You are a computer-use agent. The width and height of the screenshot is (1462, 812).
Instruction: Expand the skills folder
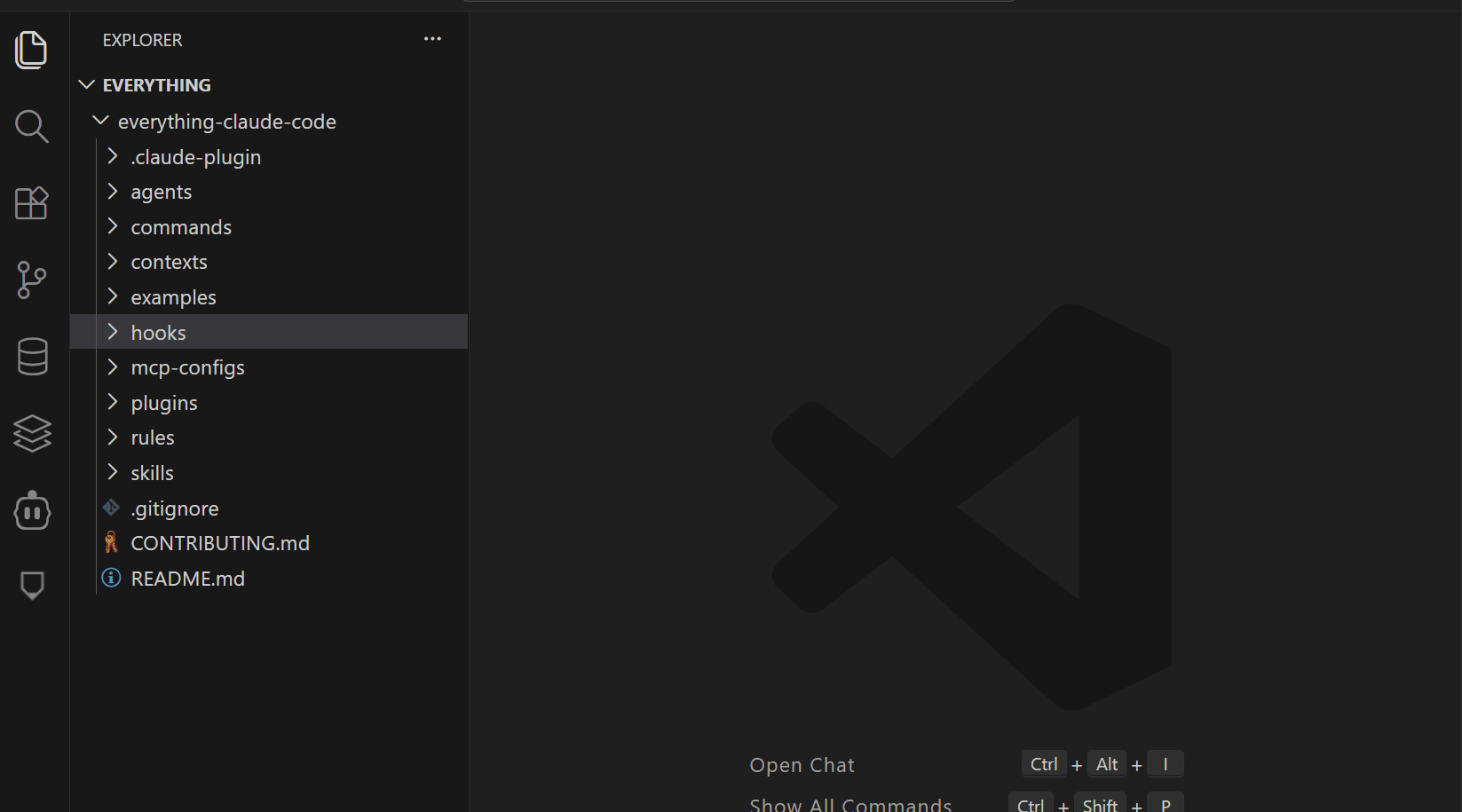(x=269, y=473)
